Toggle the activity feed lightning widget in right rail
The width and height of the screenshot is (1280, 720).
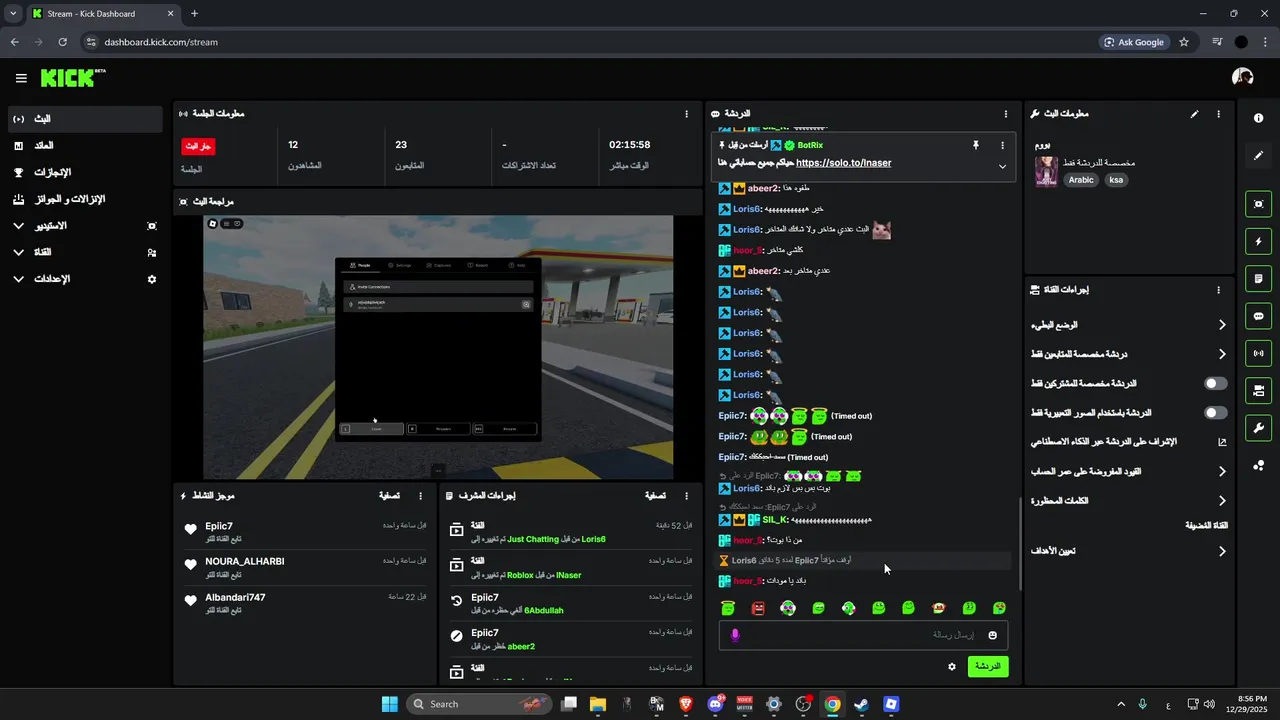coord(1258,241)
